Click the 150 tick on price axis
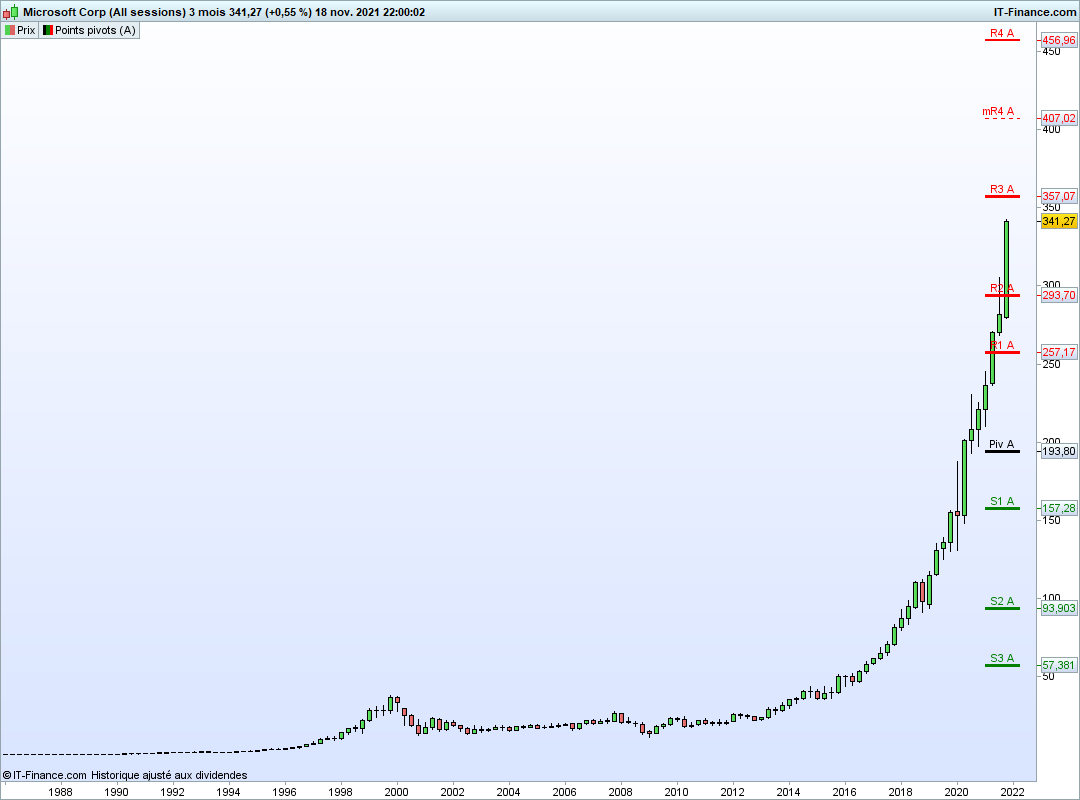The width and height of the screenshot is (1080, 800). coord(1051,520)
